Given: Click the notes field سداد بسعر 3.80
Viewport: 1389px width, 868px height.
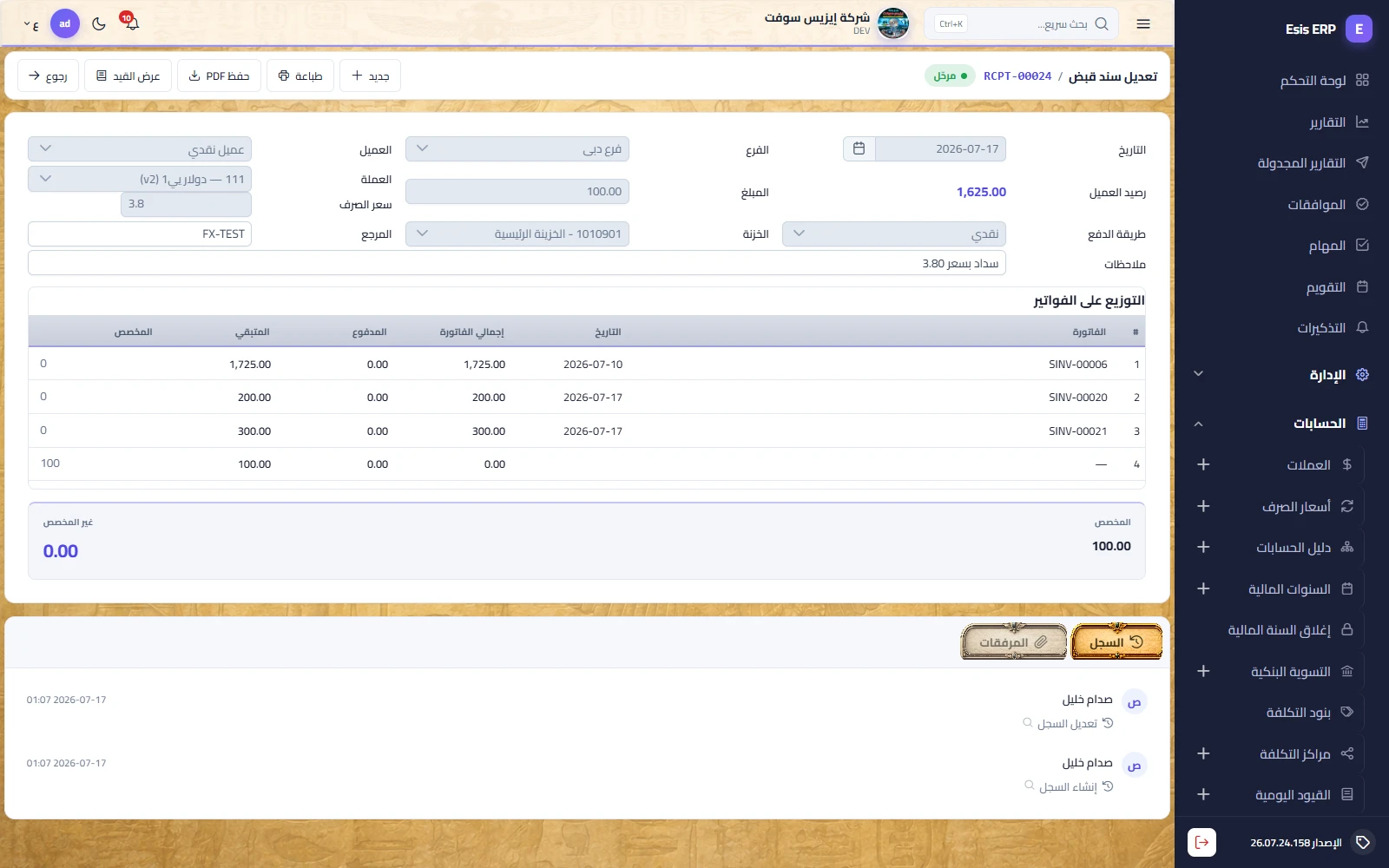Looking at the screenshot, I should pos(517,263).
